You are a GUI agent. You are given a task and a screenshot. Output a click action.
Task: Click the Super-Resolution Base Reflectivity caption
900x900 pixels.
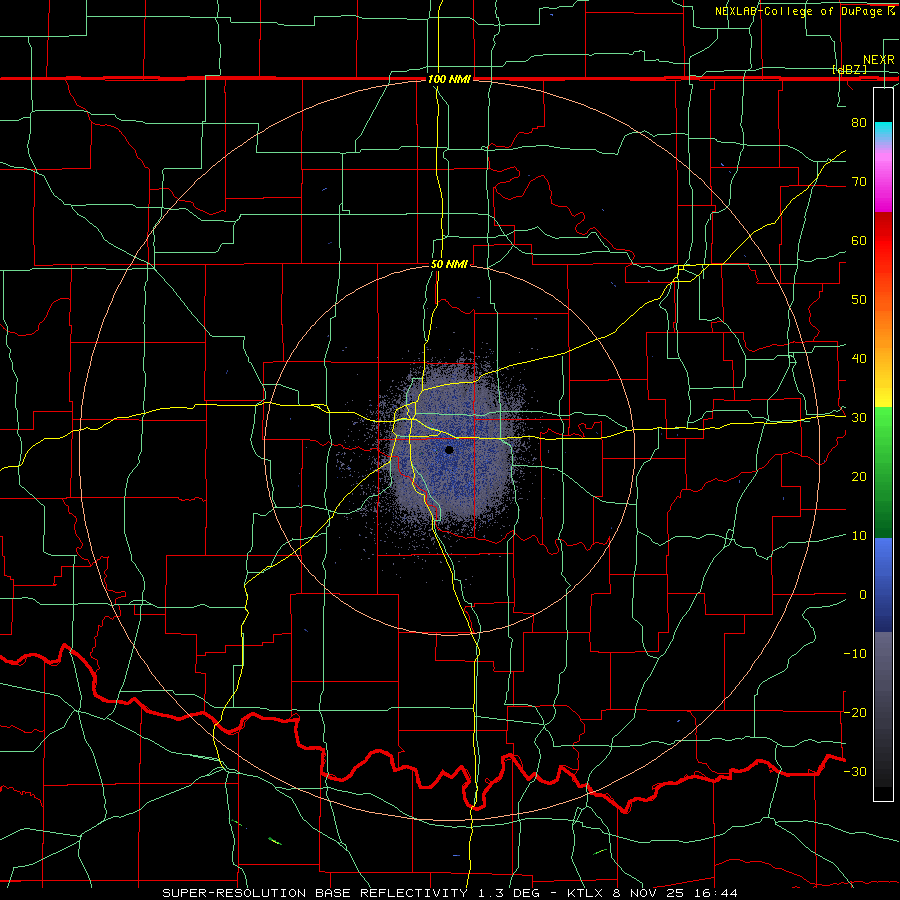point(449,893)
